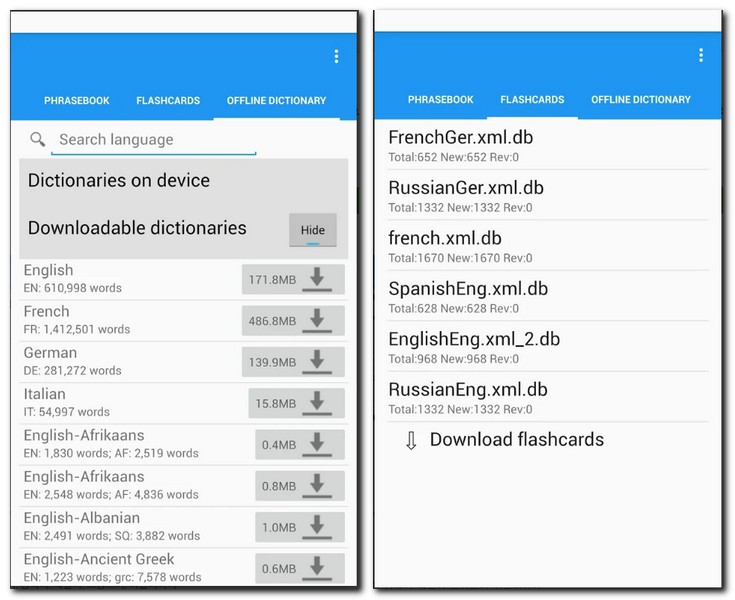
Task: Hide the downloadable dictionaries list
Action: [x=313, y=230]
